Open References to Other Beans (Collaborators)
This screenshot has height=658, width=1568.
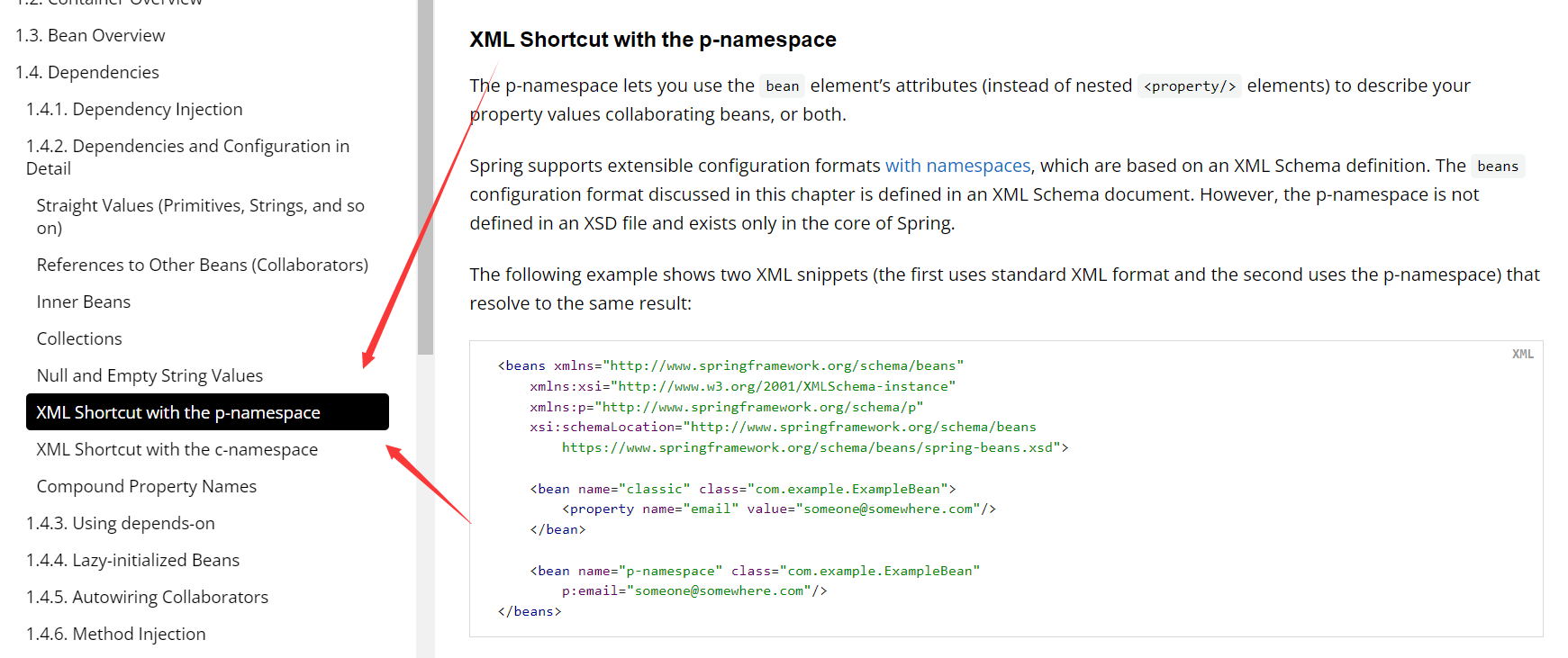pyautogui.click(x=202, y=265)
